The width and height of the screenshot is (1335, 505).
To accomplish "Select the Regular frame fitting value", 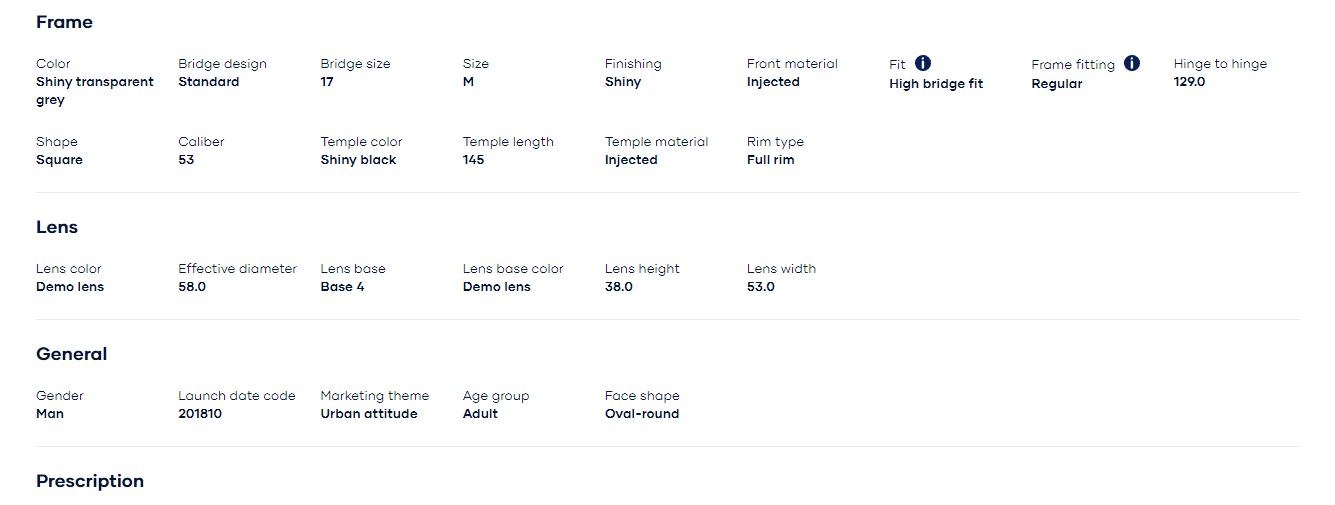I will pyautogui.click(x=1057, y=84).
